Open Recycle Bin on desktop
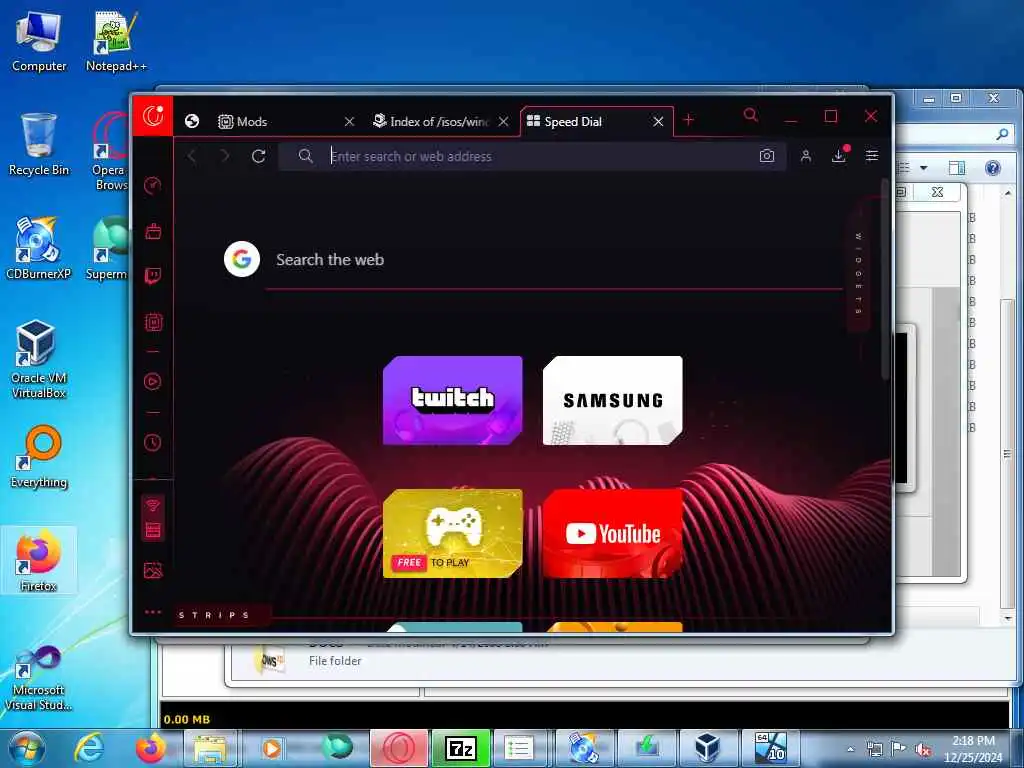Screen dimensions: 1024x768 pyautogui.click(x=39, y=145)
